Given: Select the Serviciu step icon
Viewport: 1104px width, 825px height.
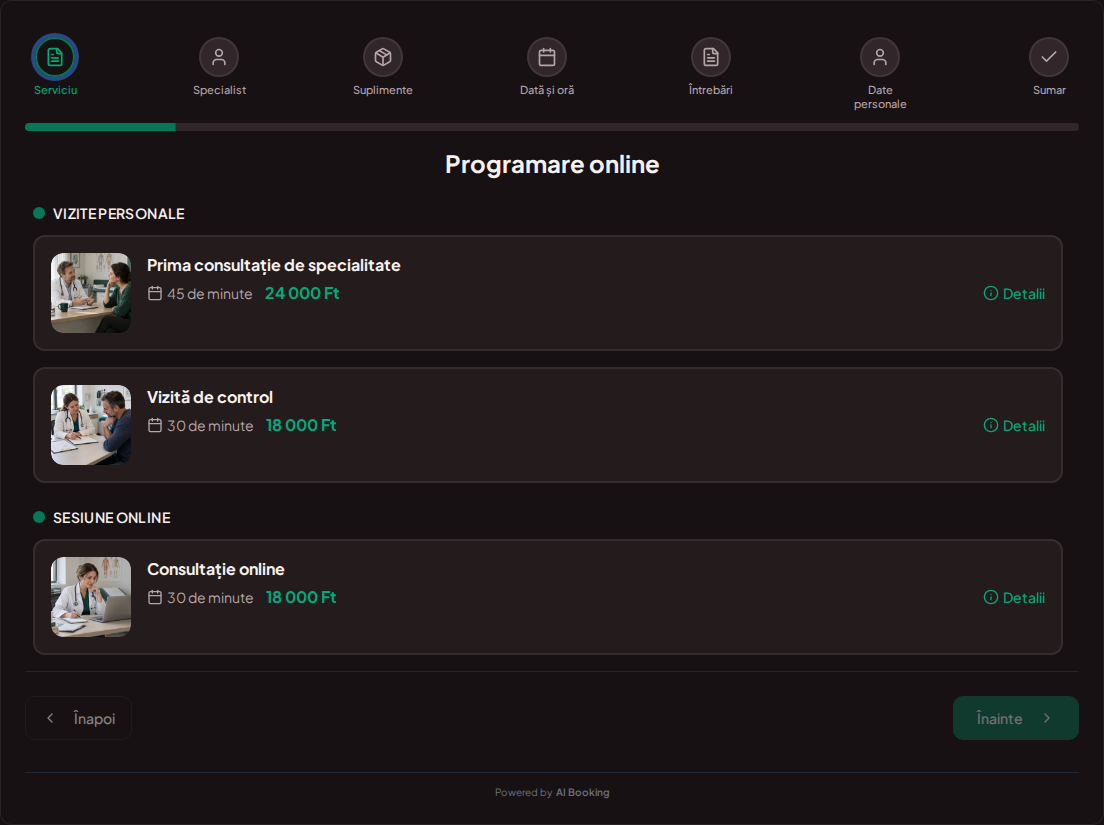Looking at the screenshot, I should point(55,57).
